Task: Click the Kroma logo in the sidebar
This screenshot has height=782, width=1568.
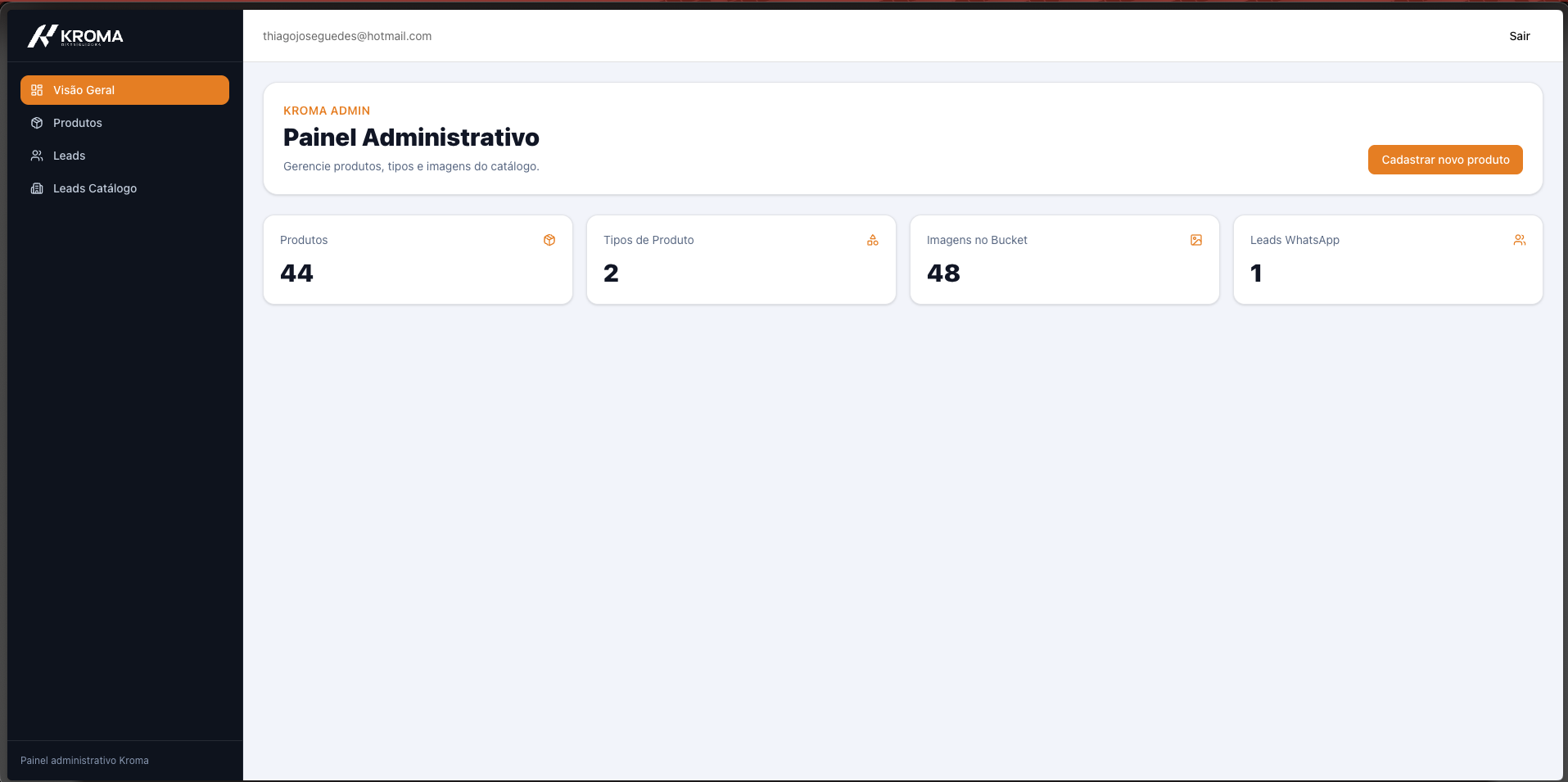Action: [75, 36]
